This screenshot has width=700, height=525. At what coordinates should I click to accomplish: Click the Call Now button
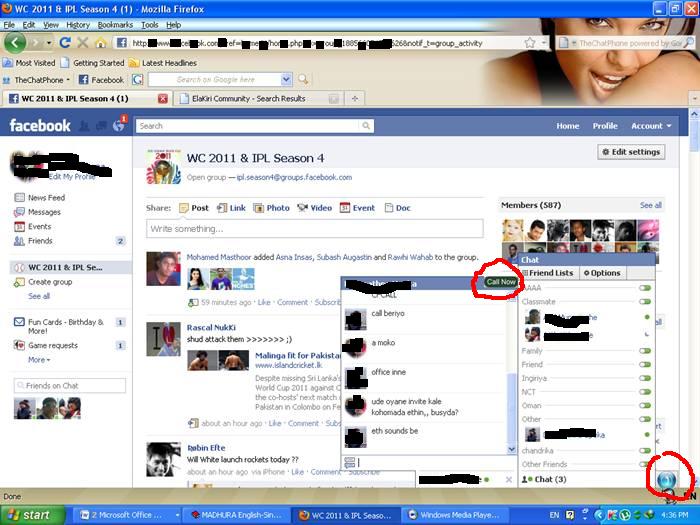click(501, 282)
